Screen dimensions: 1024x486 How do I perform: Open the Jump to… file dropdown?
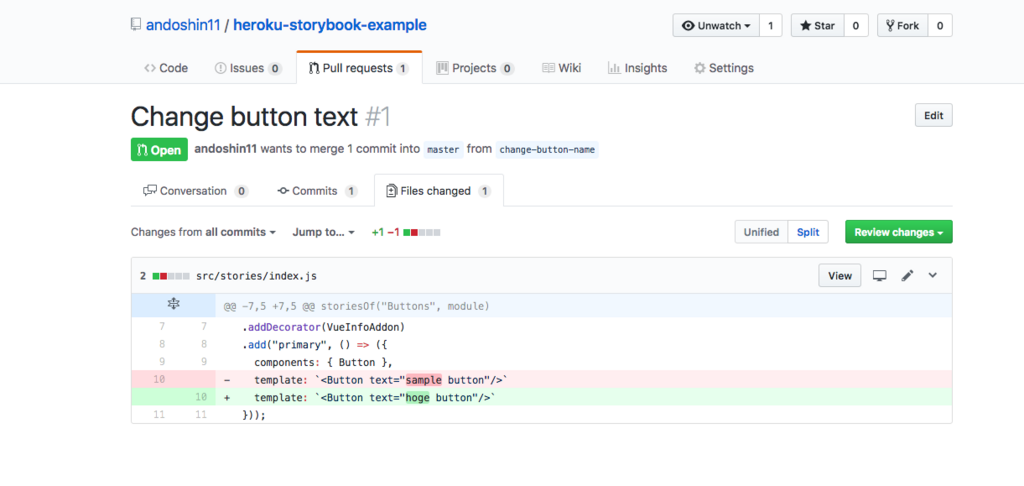[x=323, y=232]
